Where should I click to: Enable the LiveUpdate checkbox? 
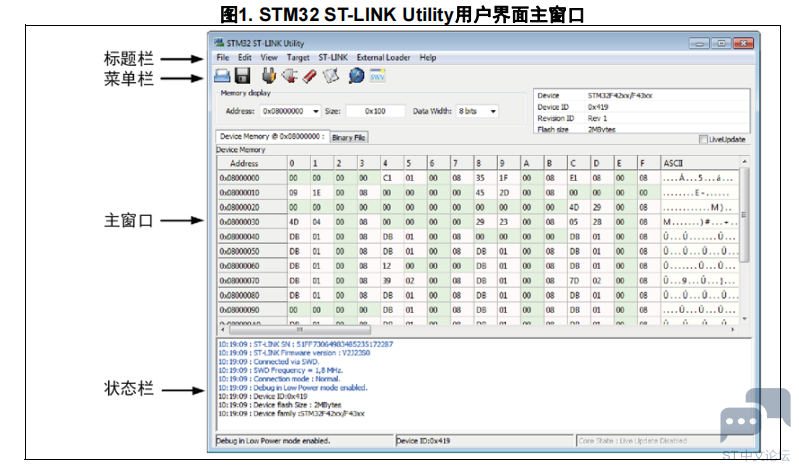703,139
